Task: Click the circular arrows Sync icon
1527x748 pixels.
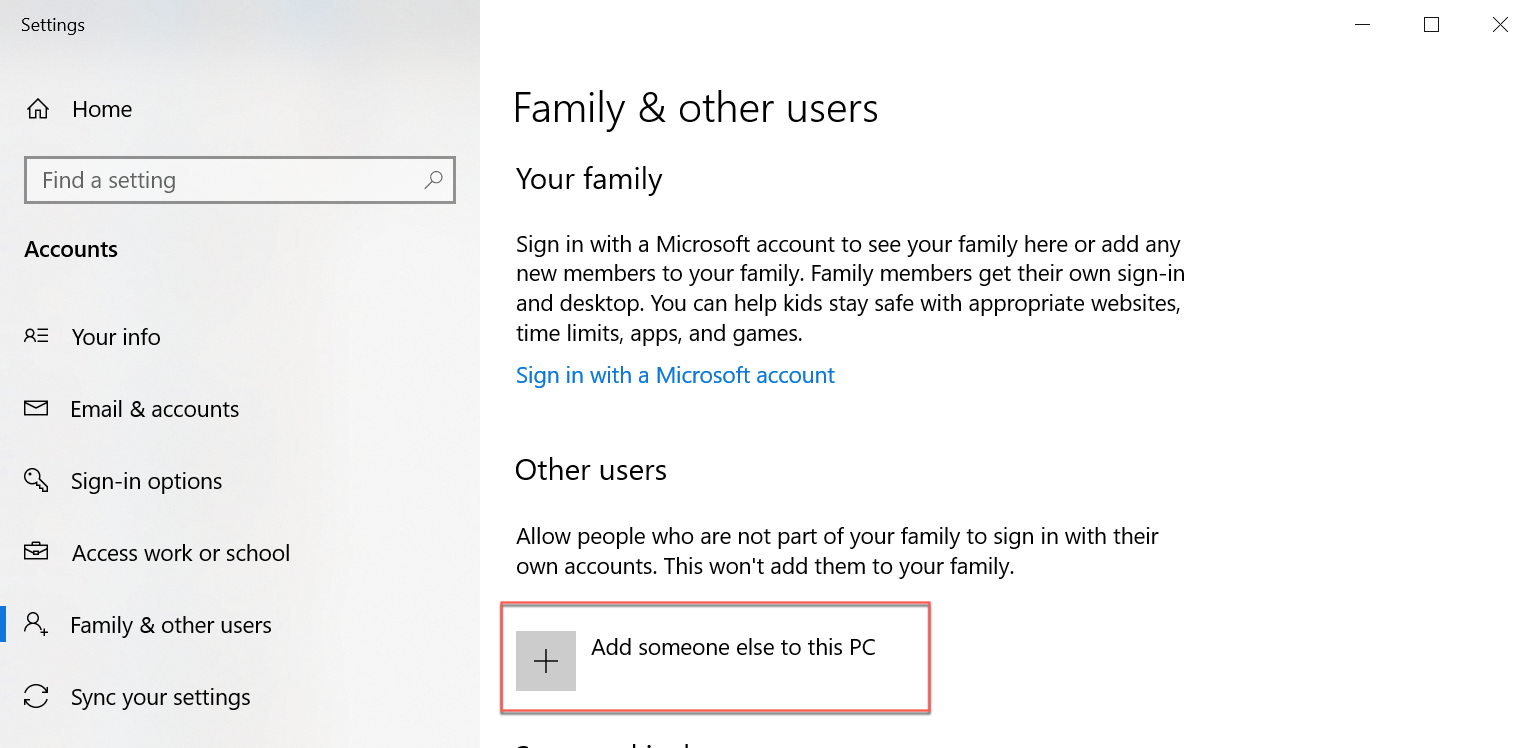Action: [36, 697]
